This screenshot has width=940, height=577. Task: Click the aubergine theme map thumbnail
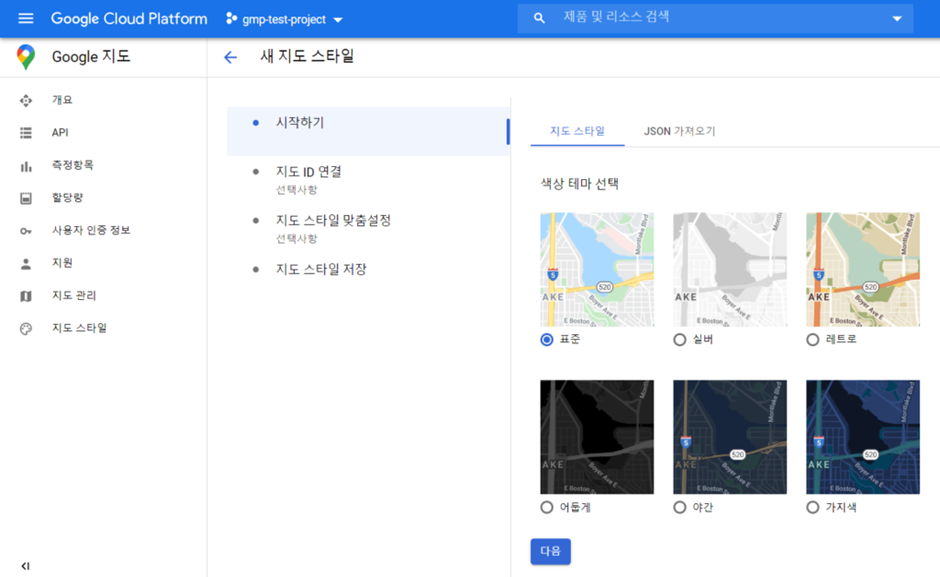click(863, 437)
